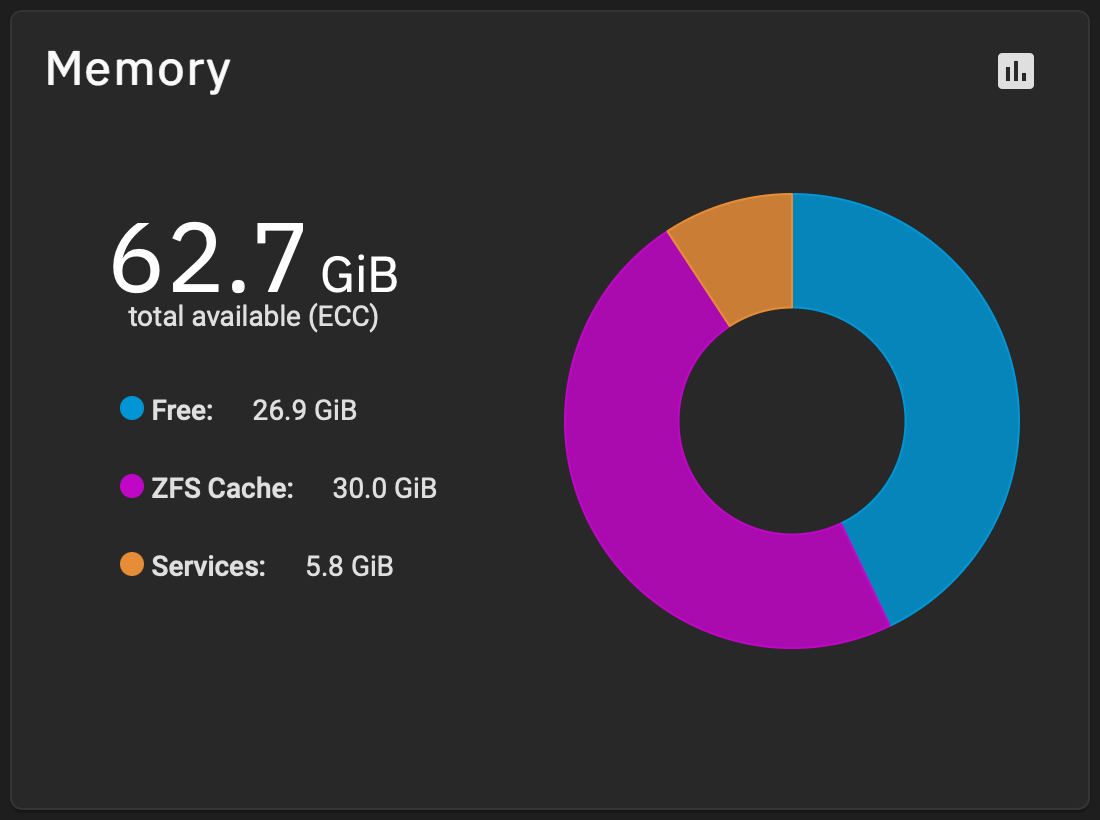1100x820 pixels.
Task: Click the purple ZFS Cache legend dot
Action: click(132, 487)
